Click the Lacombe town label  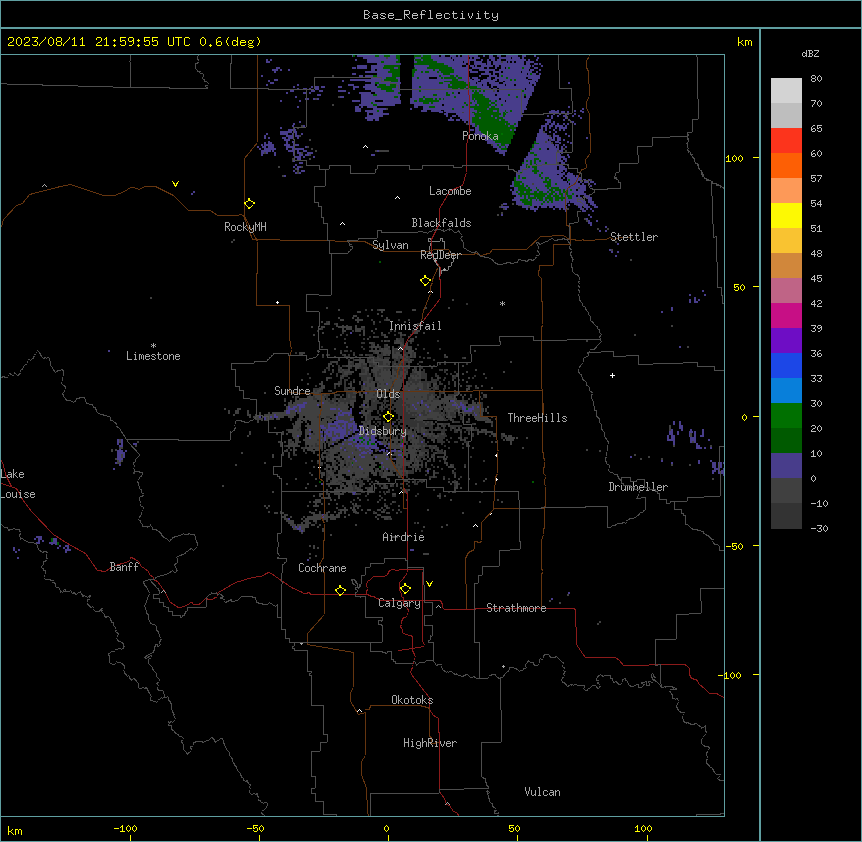(x=450, y=191)
